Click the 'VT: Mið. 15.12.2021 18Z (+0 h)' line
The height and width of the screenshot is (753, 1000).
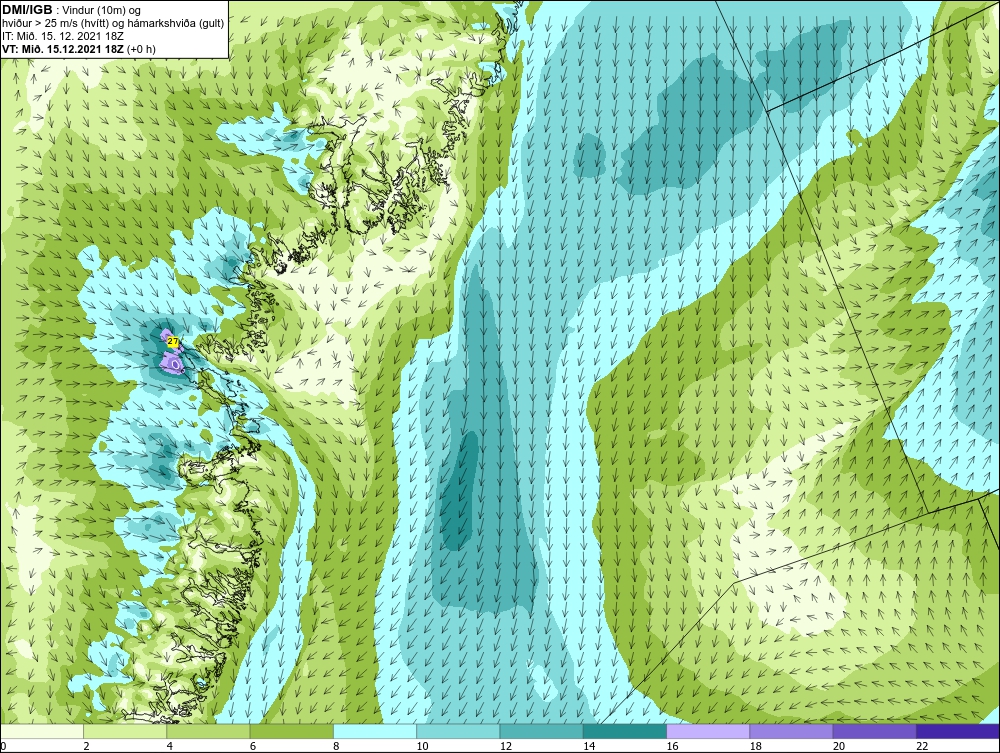(78, 49)
